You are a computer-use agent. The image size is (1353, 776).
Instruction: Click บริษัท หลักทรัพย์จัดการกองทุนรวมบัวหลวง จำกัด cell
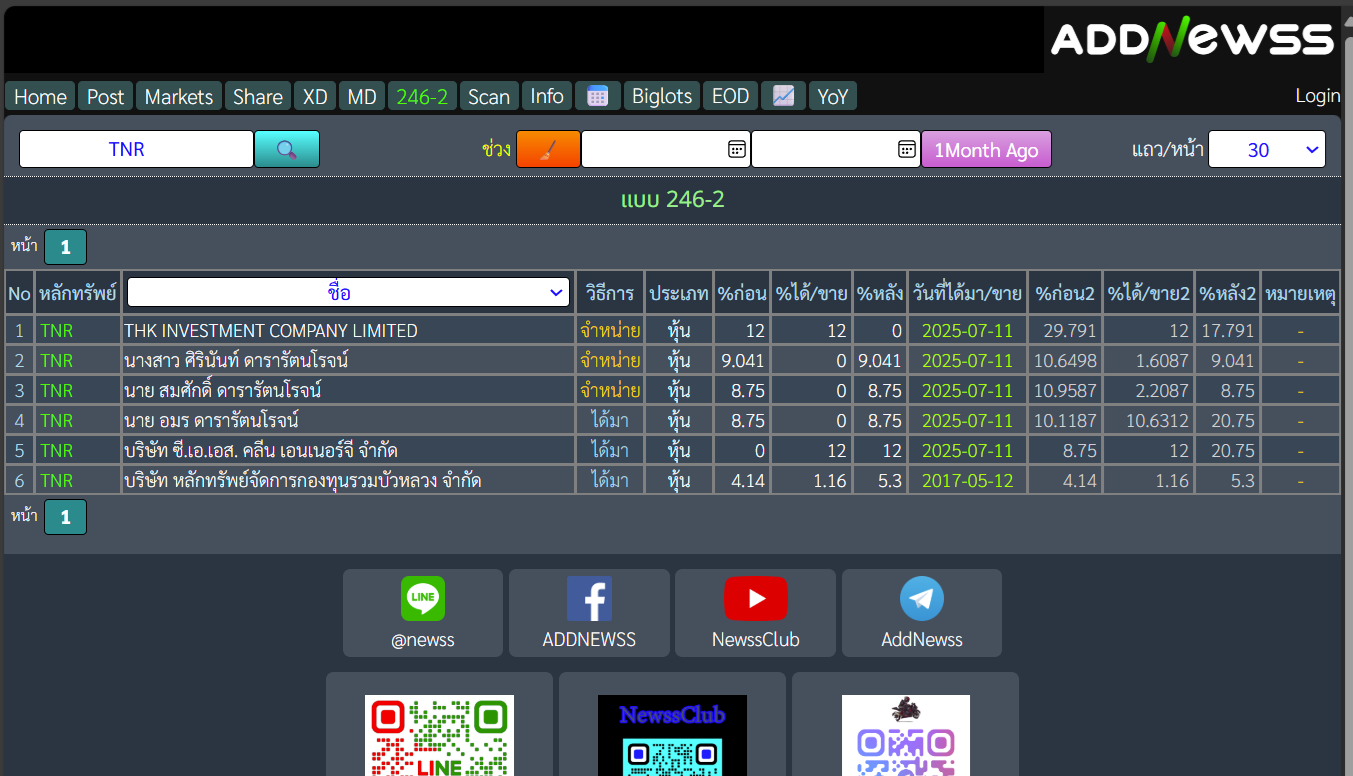point(348,480)
